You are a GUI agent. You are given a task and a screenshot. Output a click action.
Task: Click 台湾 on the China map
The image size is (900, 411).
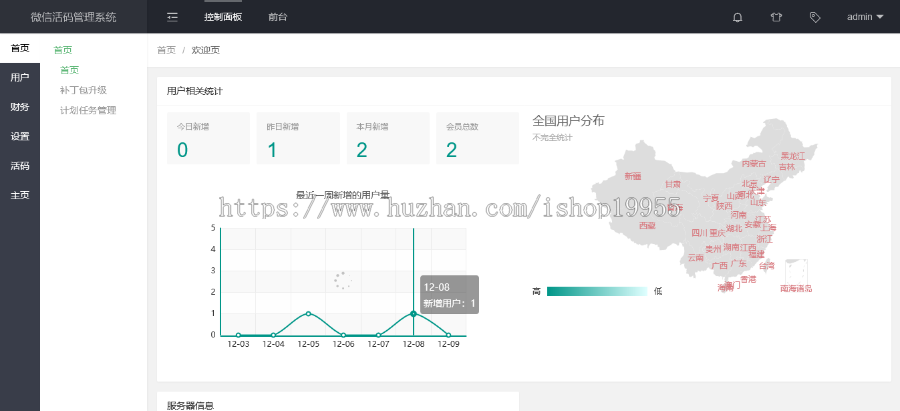tap(767, 266)
